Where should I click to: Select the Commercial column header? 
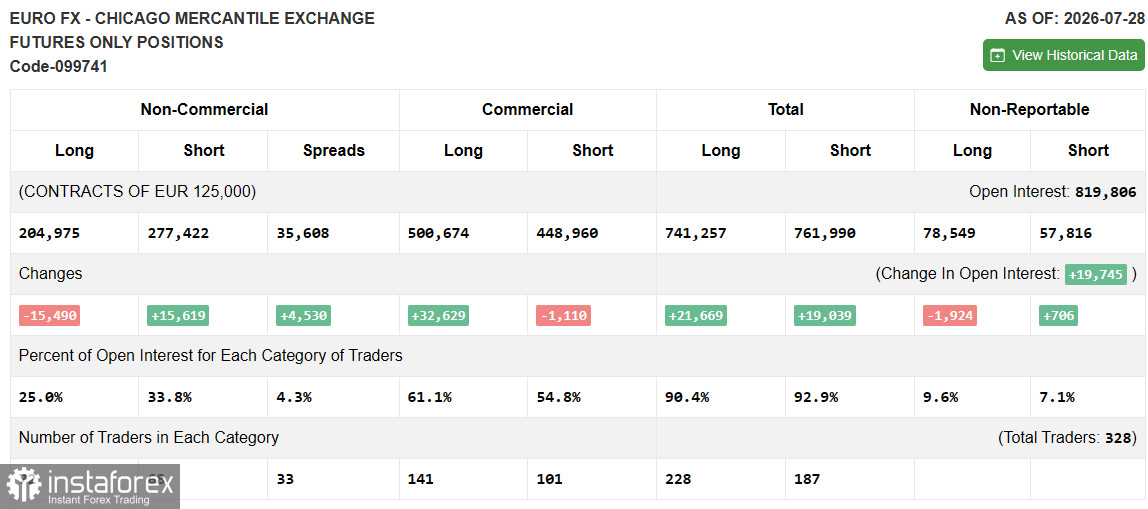coord(527,110)
